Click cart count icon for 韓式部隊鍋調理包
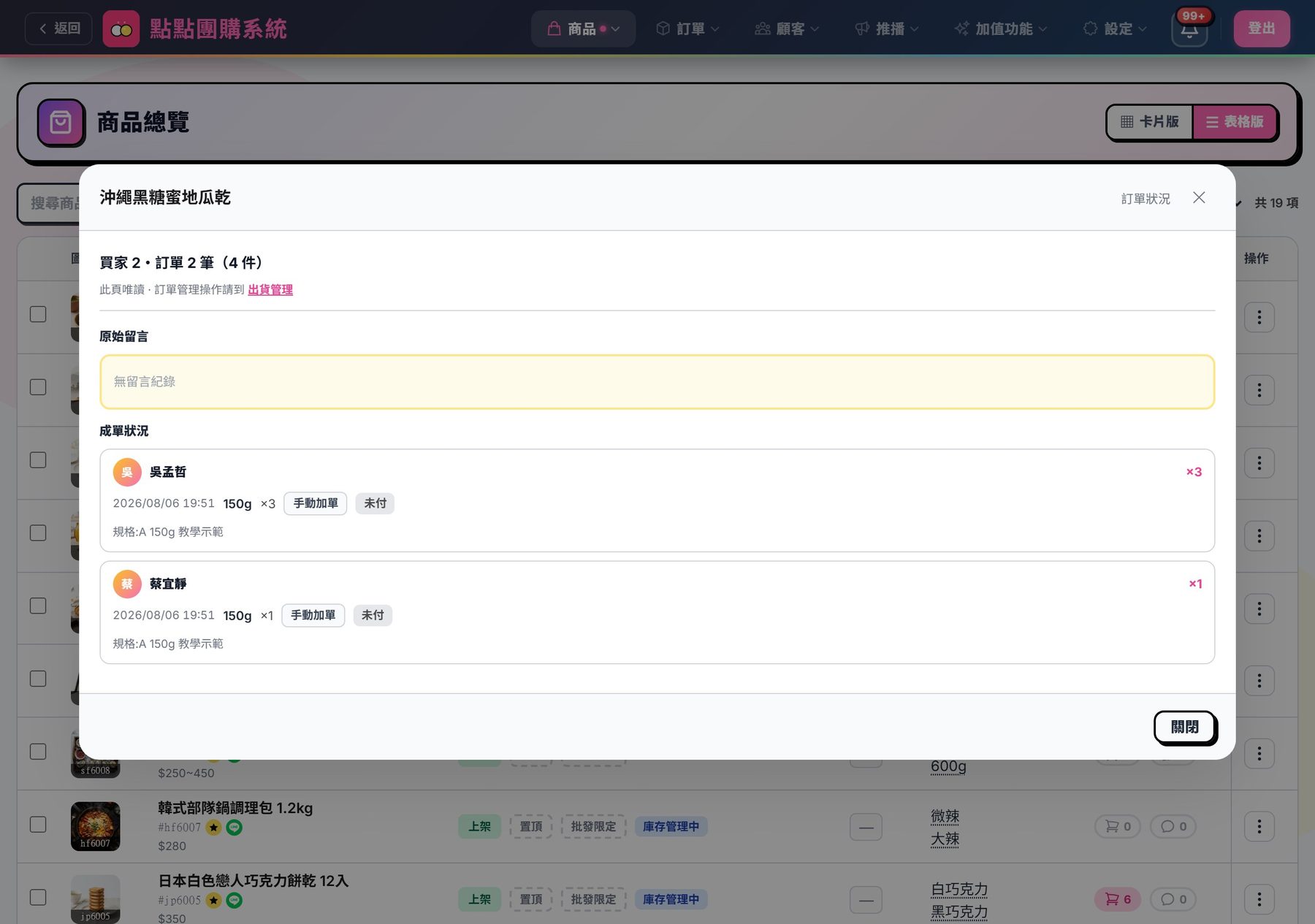 tap(1117, 826)
